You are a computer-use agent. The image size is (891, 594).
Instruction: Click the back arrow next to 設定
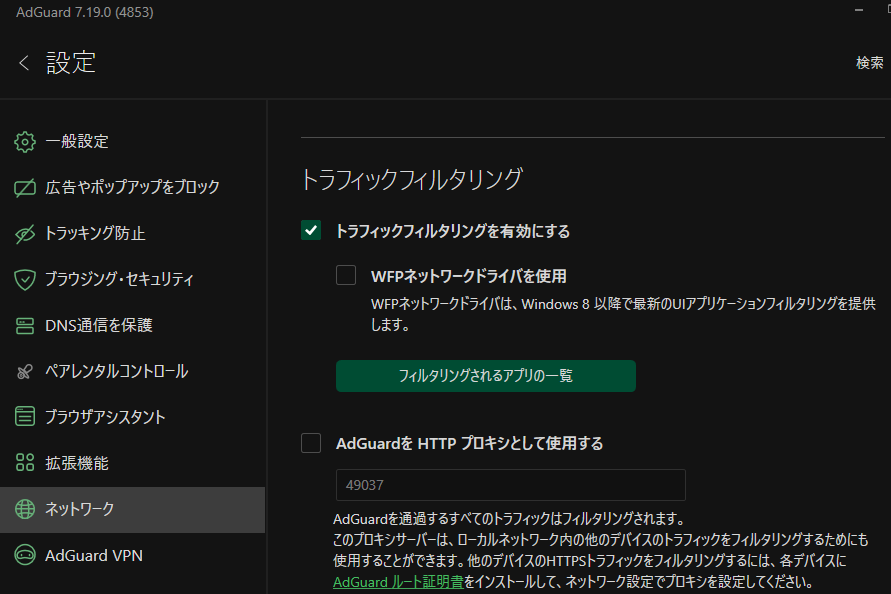pyautogui.click(x=24, y=63)
